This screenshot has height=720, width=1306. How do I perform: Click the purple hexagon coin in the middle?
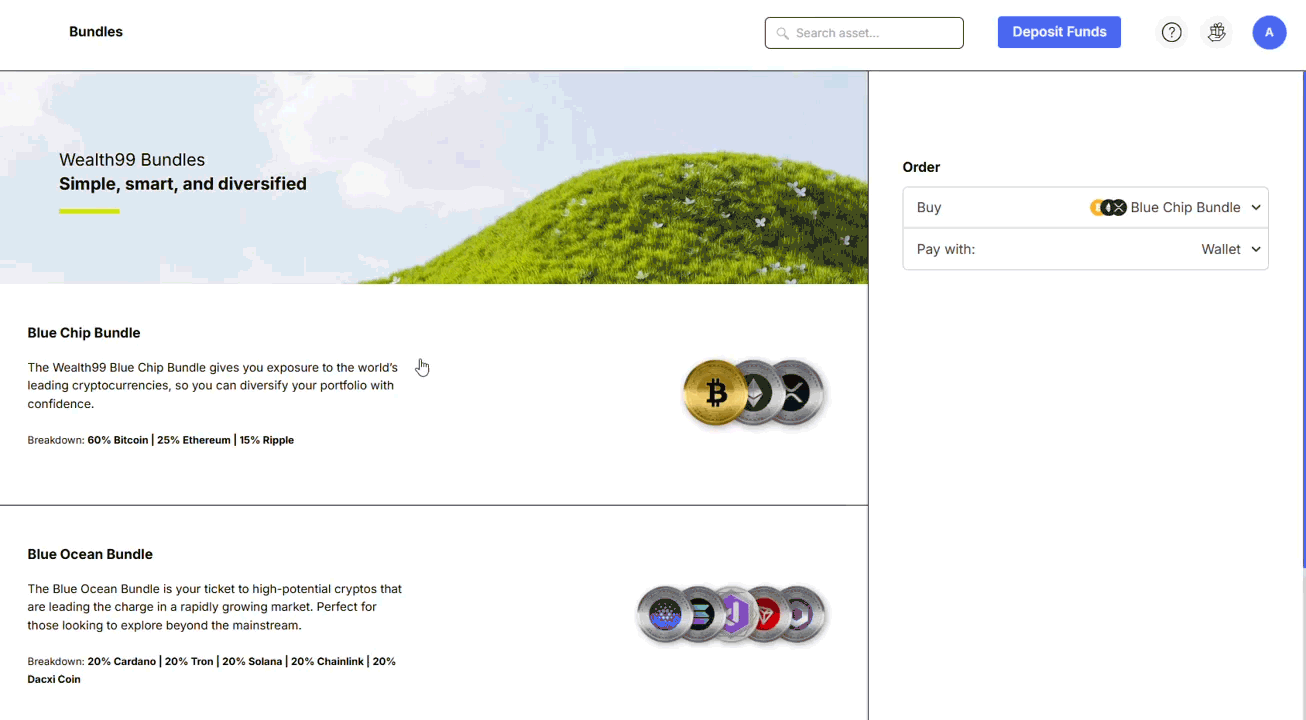734,614
